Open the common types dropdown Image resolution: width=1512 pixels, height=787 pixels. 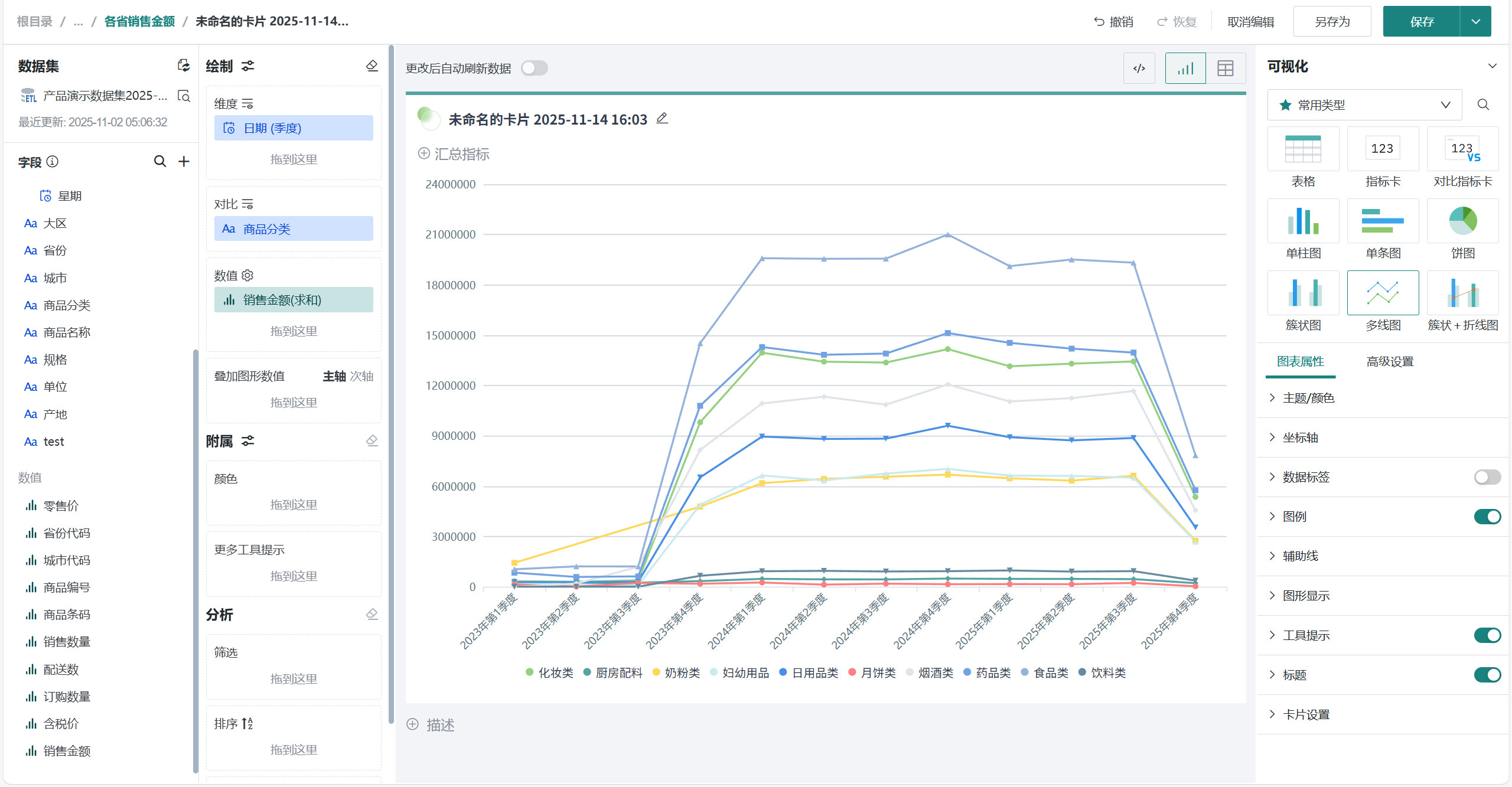coord(1364,105)
